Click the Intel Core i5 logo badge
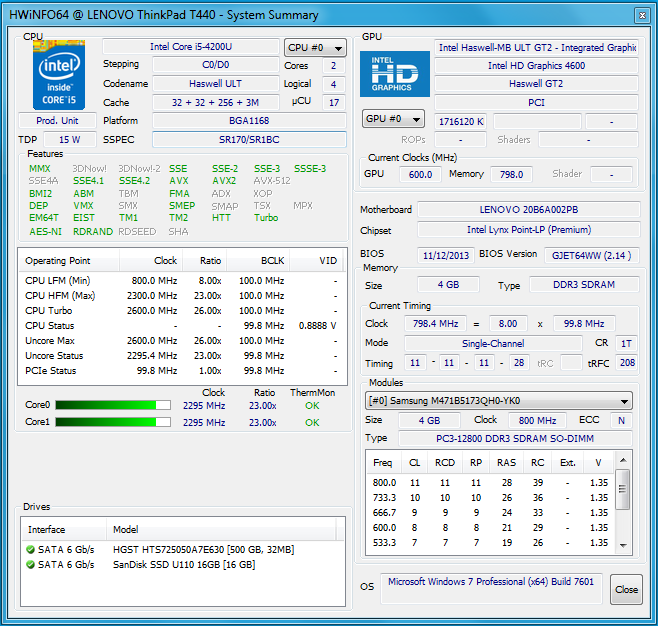 [x=59, y=75]
